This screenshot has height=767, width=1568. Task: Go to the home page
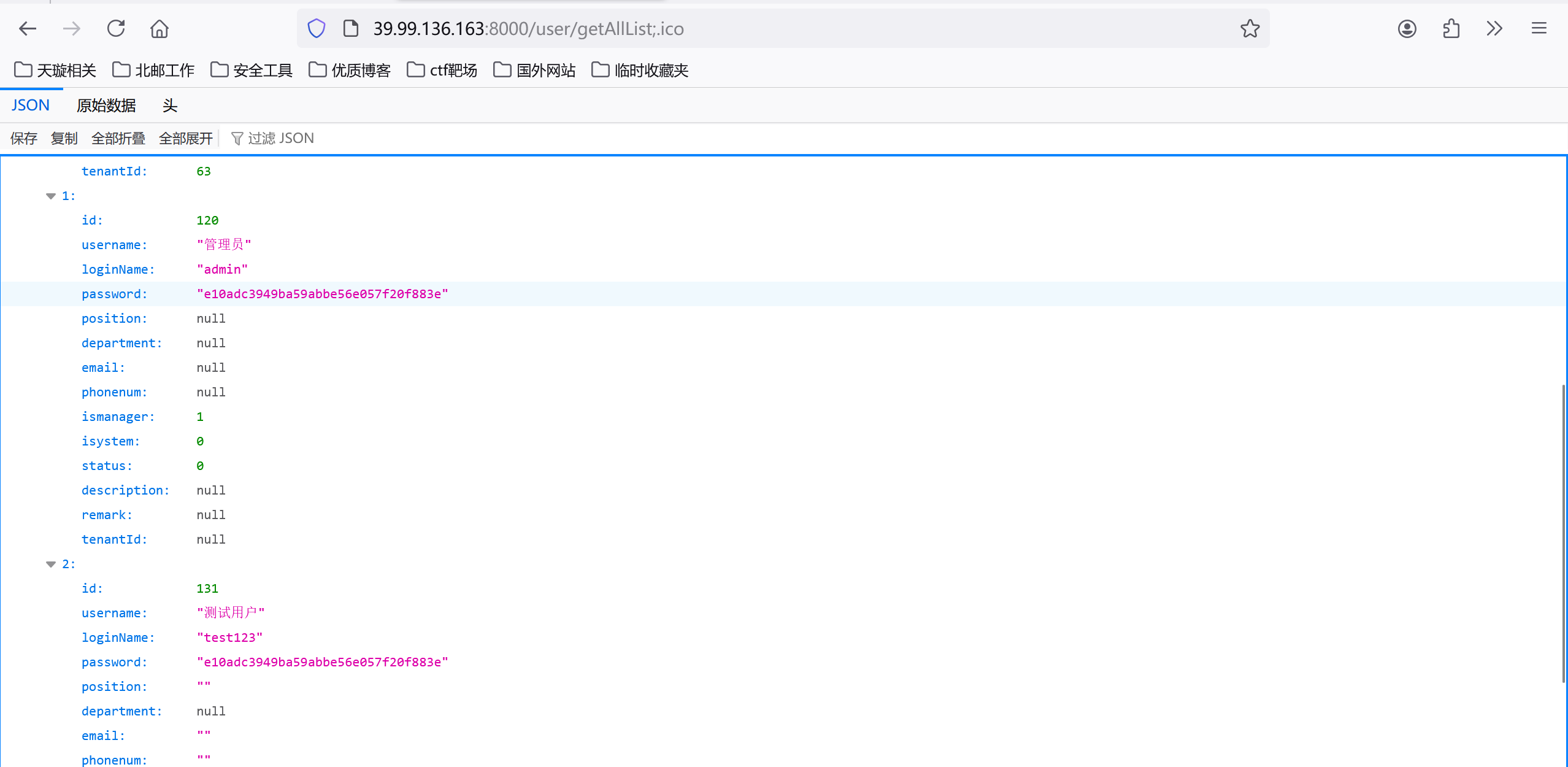(x=159, y=28)
